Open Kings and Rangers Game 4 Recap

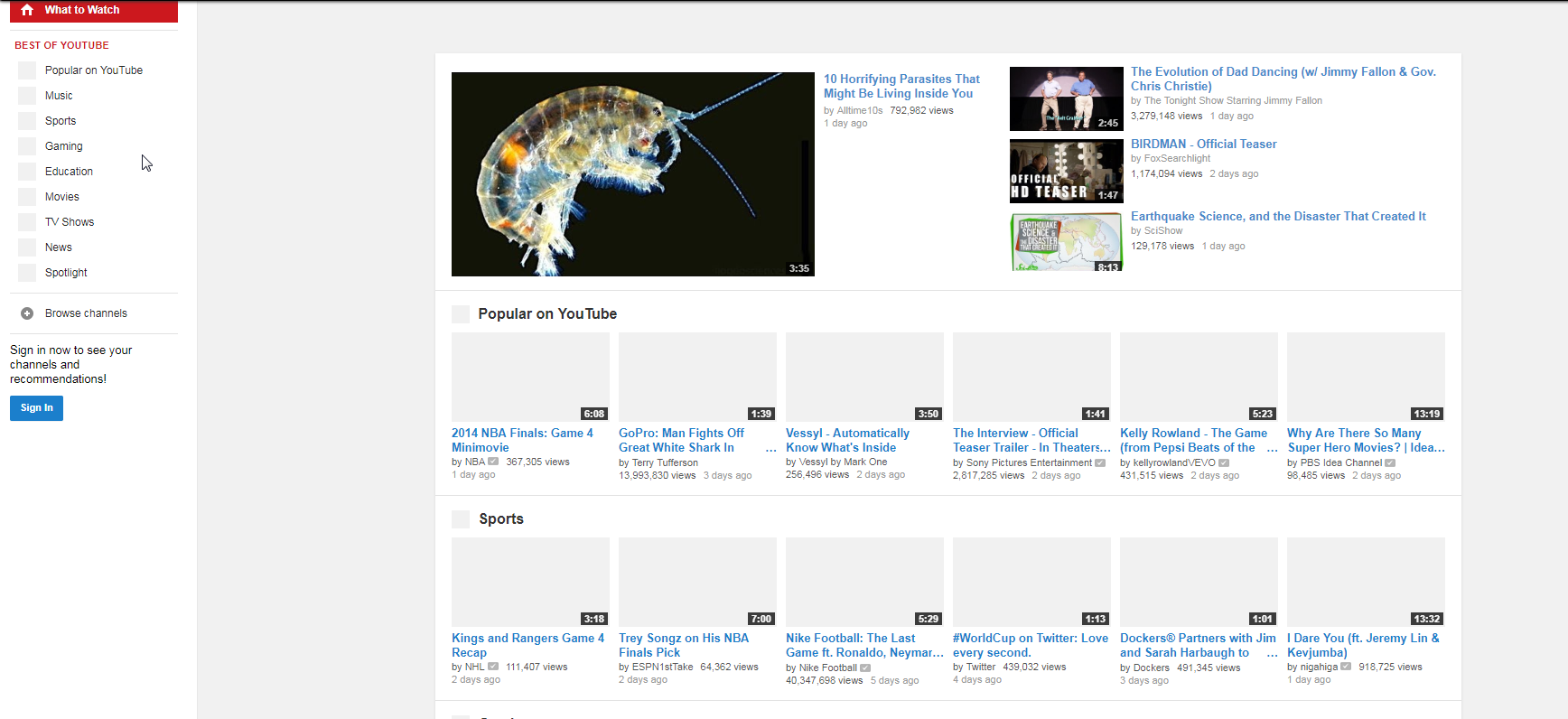527,646
